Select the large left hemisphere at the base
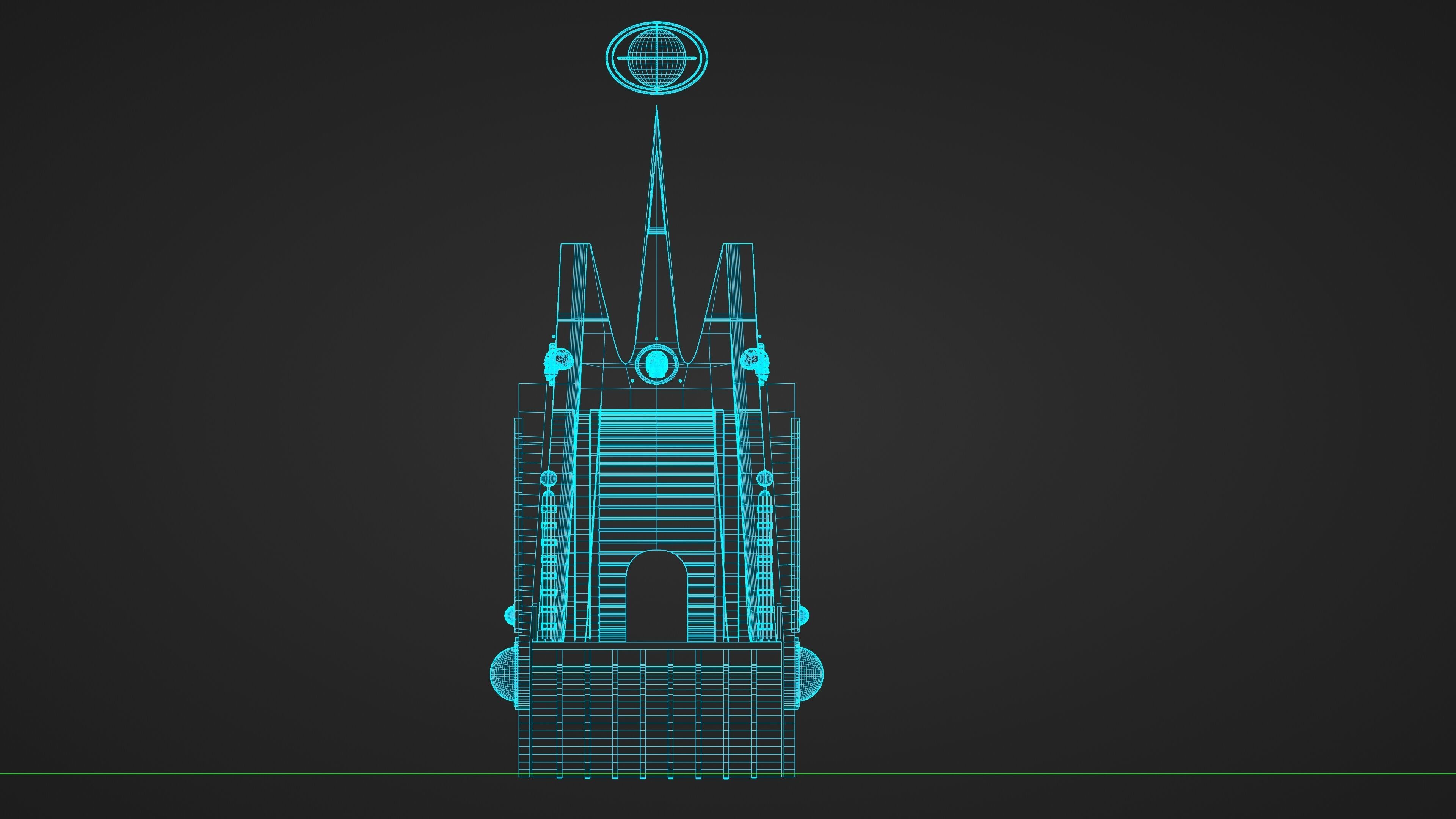This screenshot has width=1456, height=819. [502, 674]
